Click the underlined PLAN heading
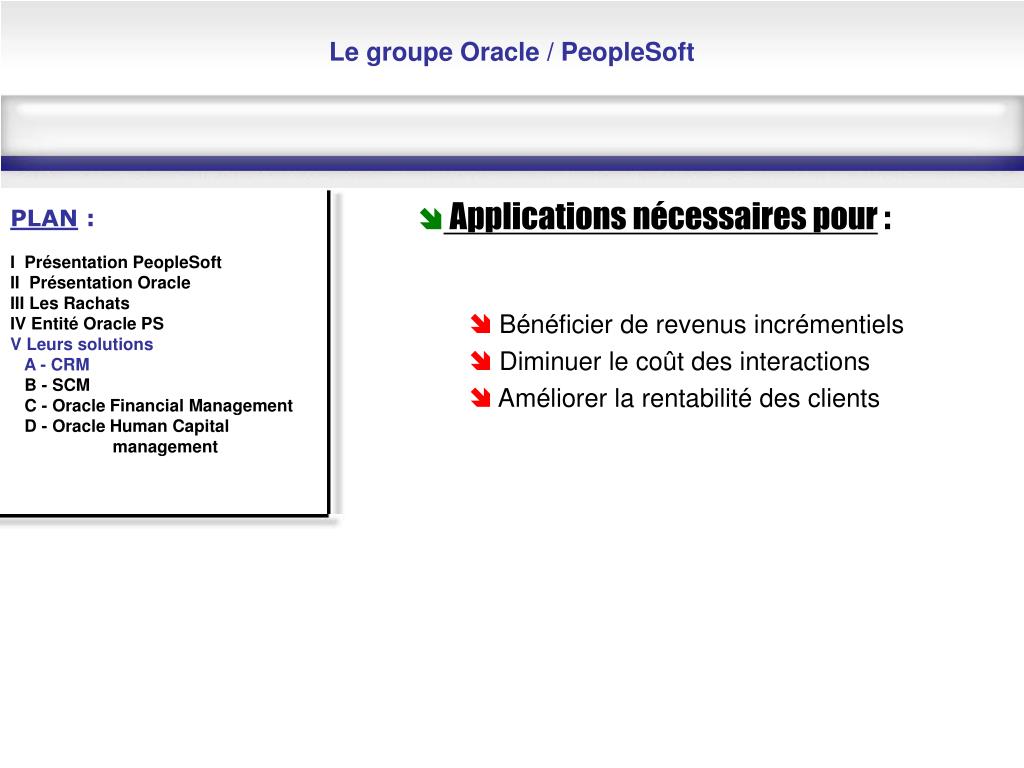This screenshot has width=1024, height=768. coord(44,218)
